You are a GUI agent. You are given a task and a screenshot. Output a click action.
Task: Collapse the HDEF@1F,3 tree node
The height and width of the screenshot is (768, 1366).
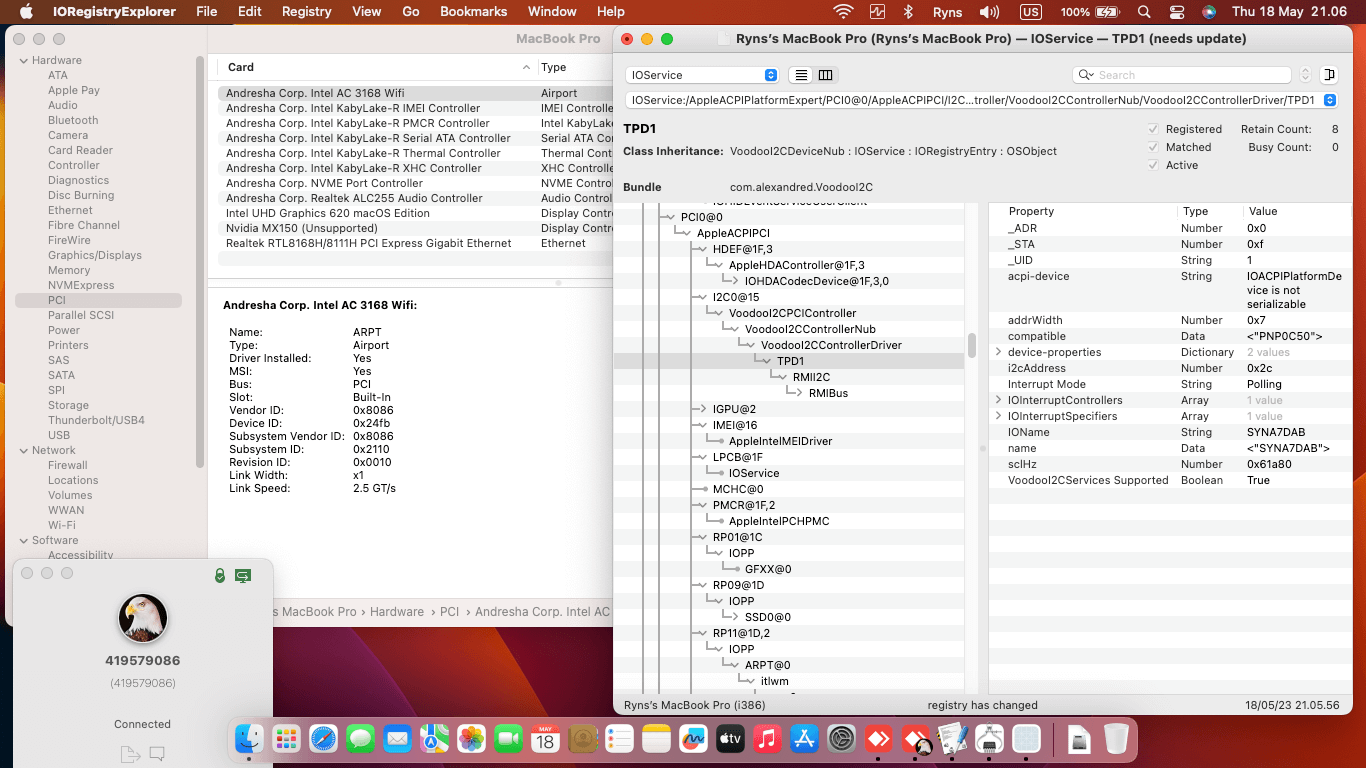[x=702, y=249]
